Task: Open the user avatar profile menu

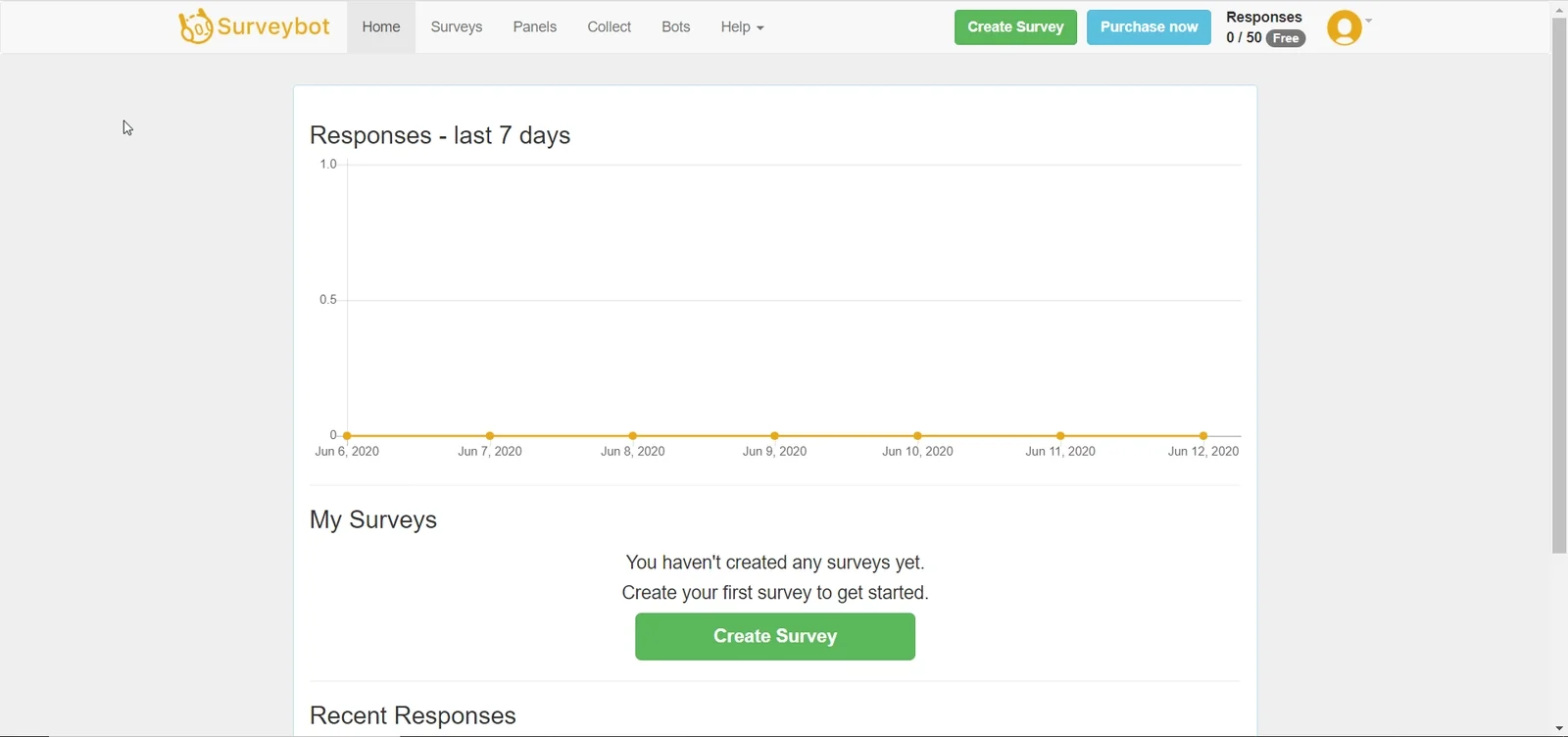Action: pos(1345,27)
